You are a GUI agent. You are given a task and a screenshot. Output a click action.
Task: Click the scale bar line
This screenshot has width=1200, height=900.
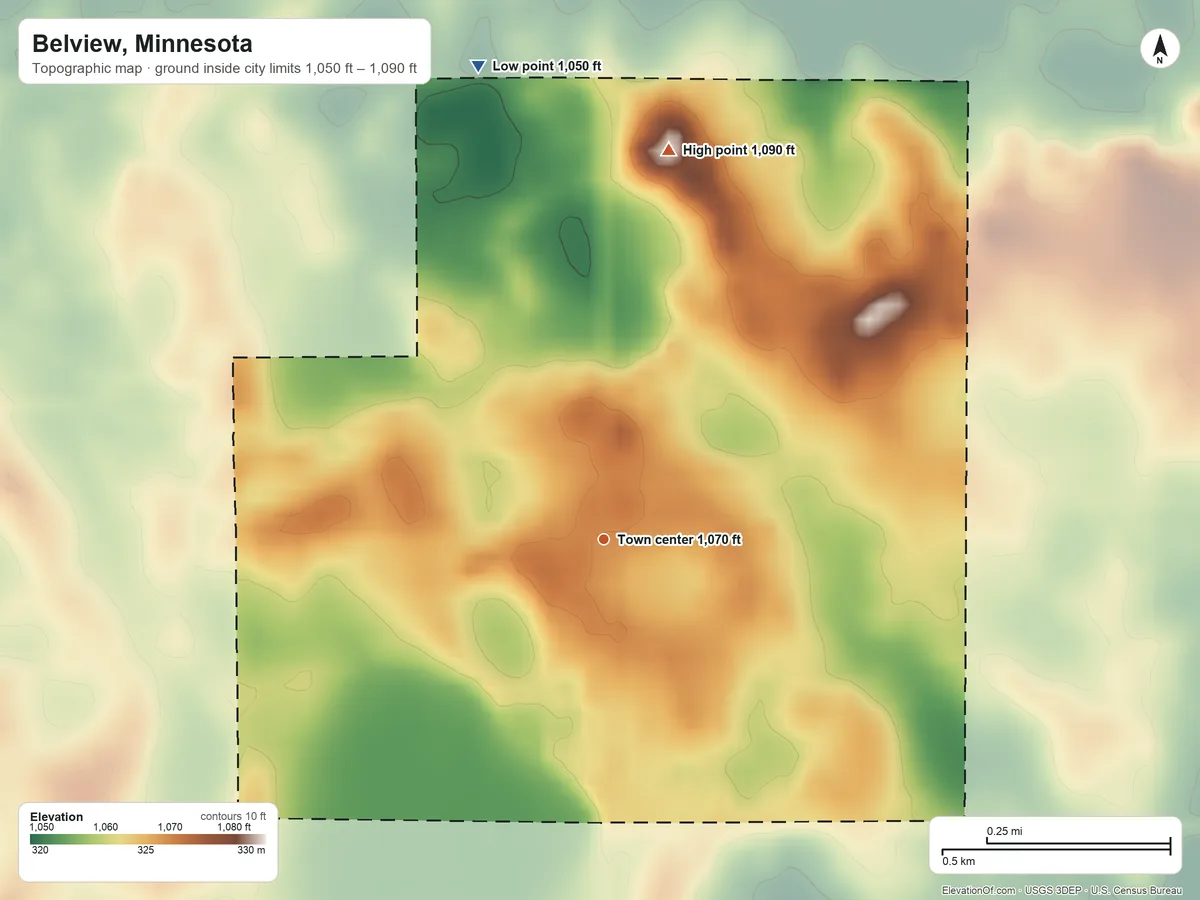coord(1056,847)
